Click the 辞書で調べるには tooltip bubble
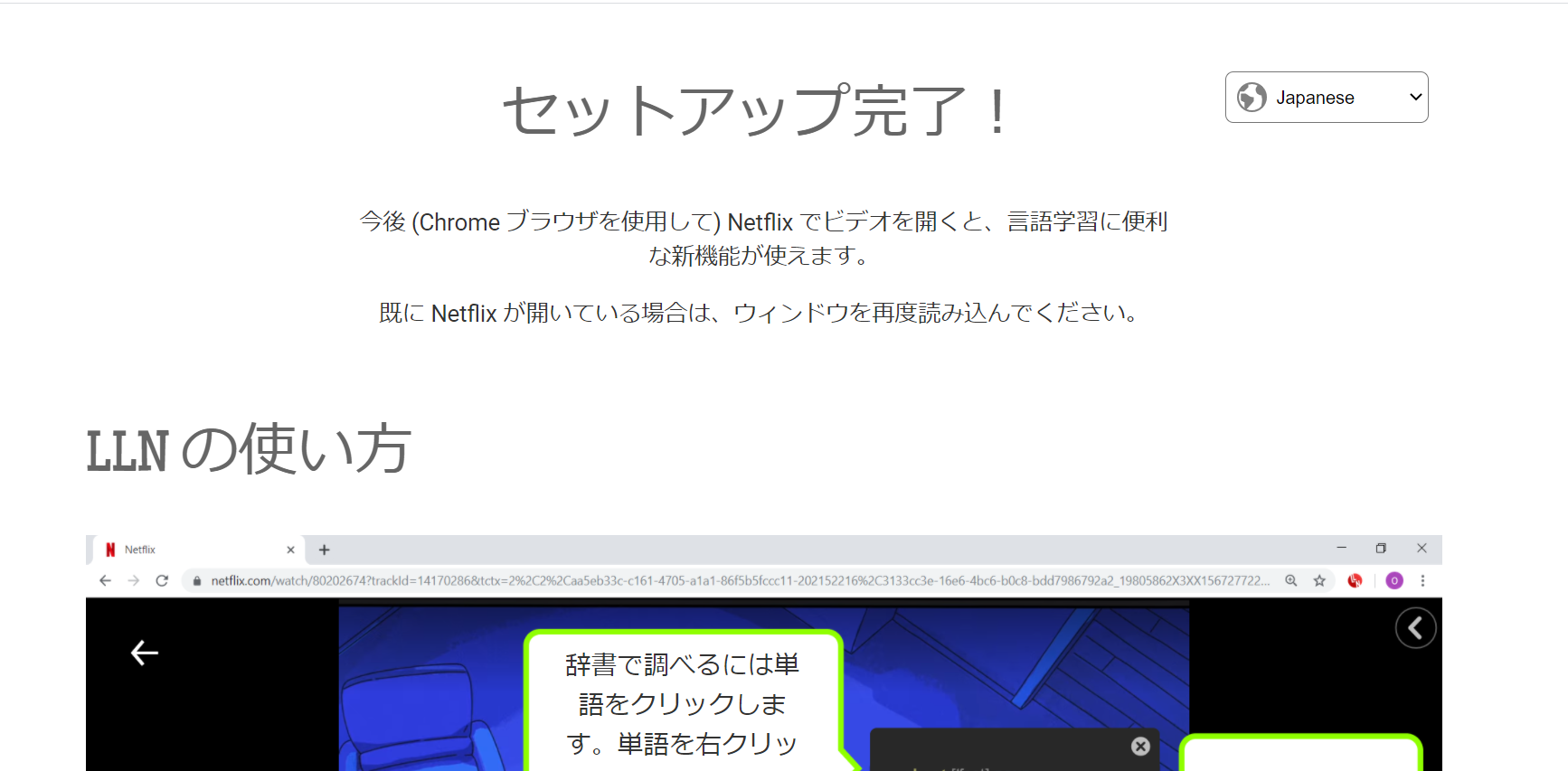This screenshot has height=771, width=1568. coord(683,701)
